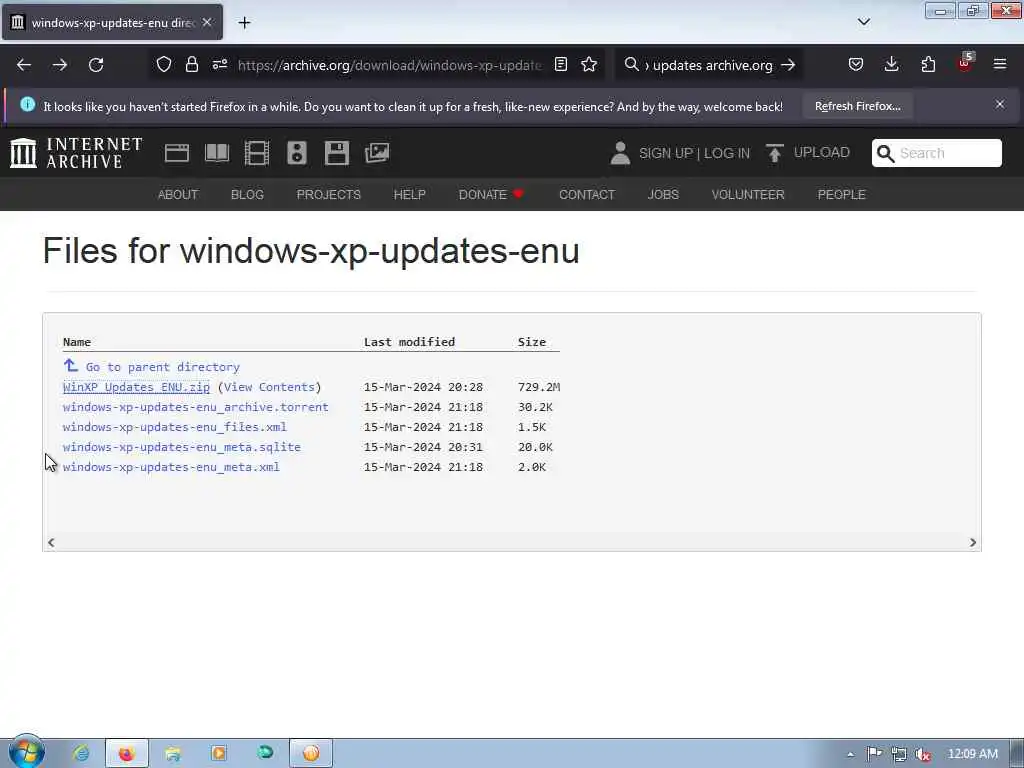The image size is (1024, 768).
Task: Open site permissions icon in address bar
Action: pyautogui.click(x=220, y=65)
